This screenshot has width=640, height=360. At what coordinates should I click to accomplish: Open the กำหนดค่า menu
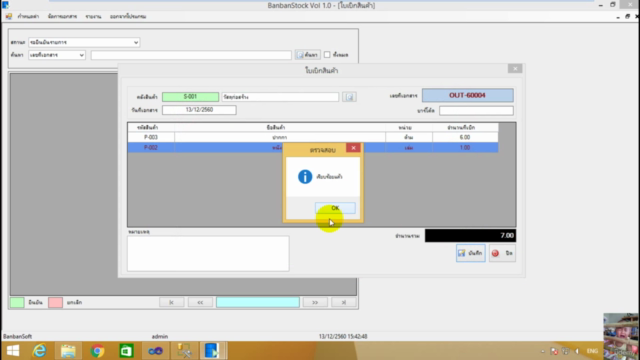click(28, 17)
